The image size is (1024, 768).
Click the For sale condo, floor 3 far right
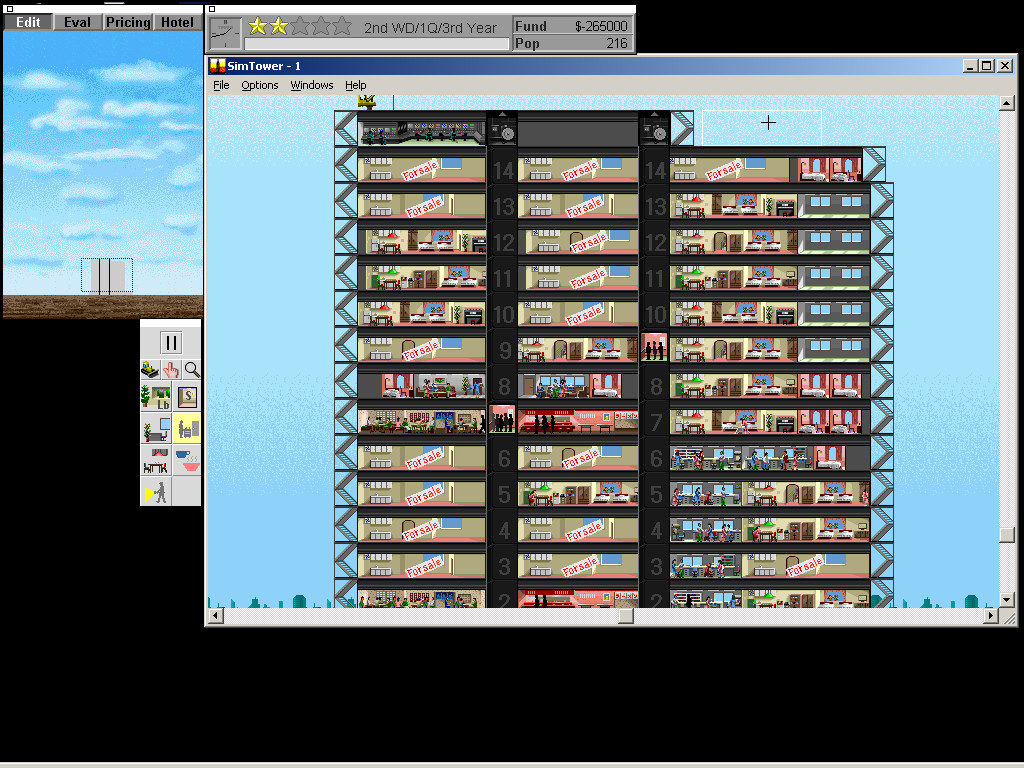(x=805, y=566)
